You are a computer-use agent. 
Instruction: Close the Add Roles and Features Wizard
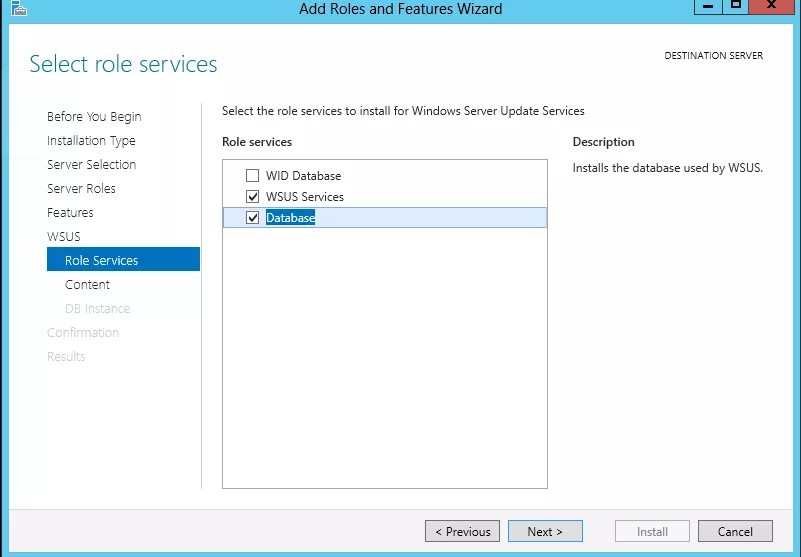(772, 6)
